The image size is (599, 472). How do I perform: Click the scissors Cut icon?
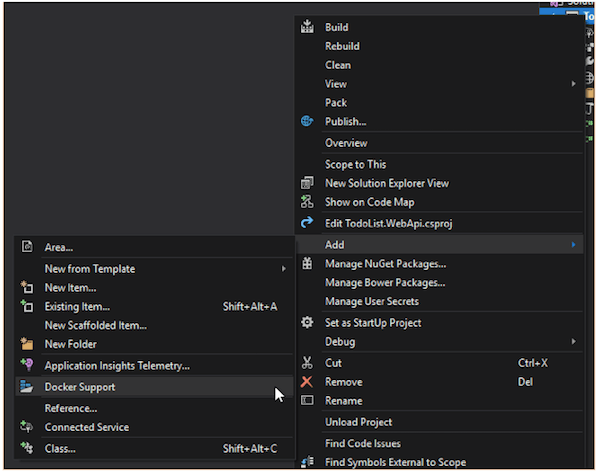coord(307,362)
